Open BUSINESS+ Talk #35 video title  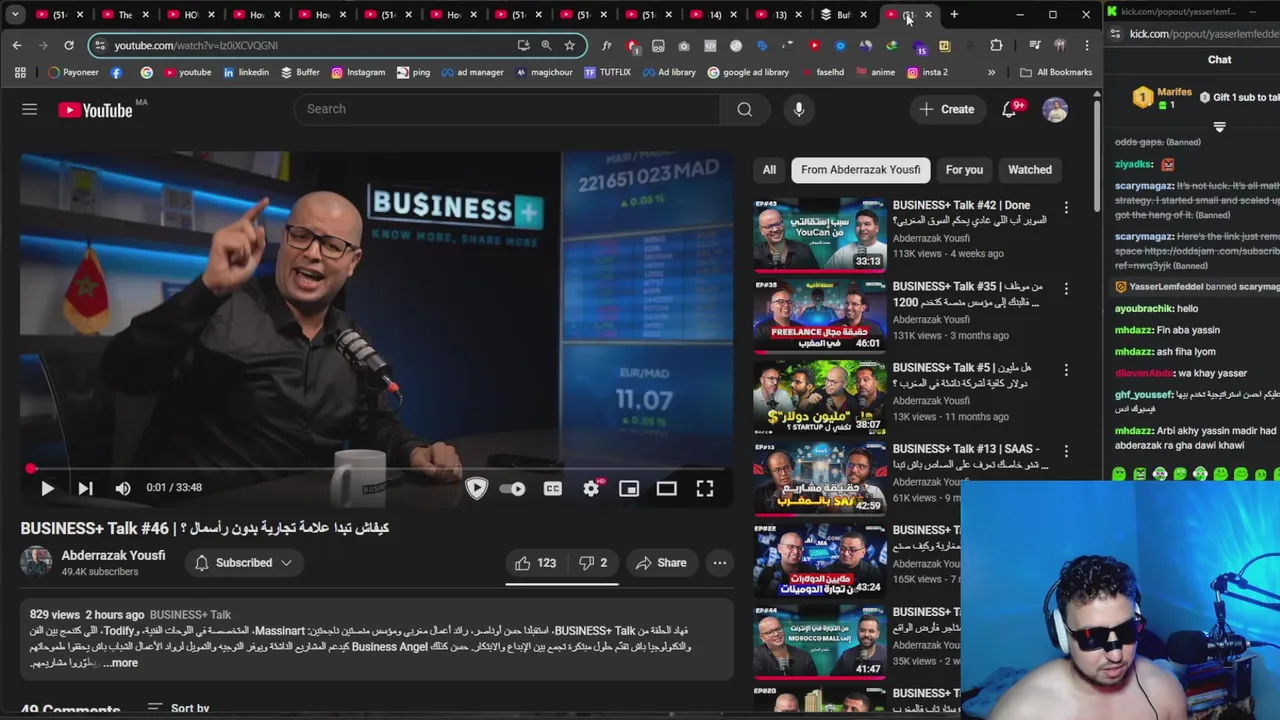tap(968, 294)
